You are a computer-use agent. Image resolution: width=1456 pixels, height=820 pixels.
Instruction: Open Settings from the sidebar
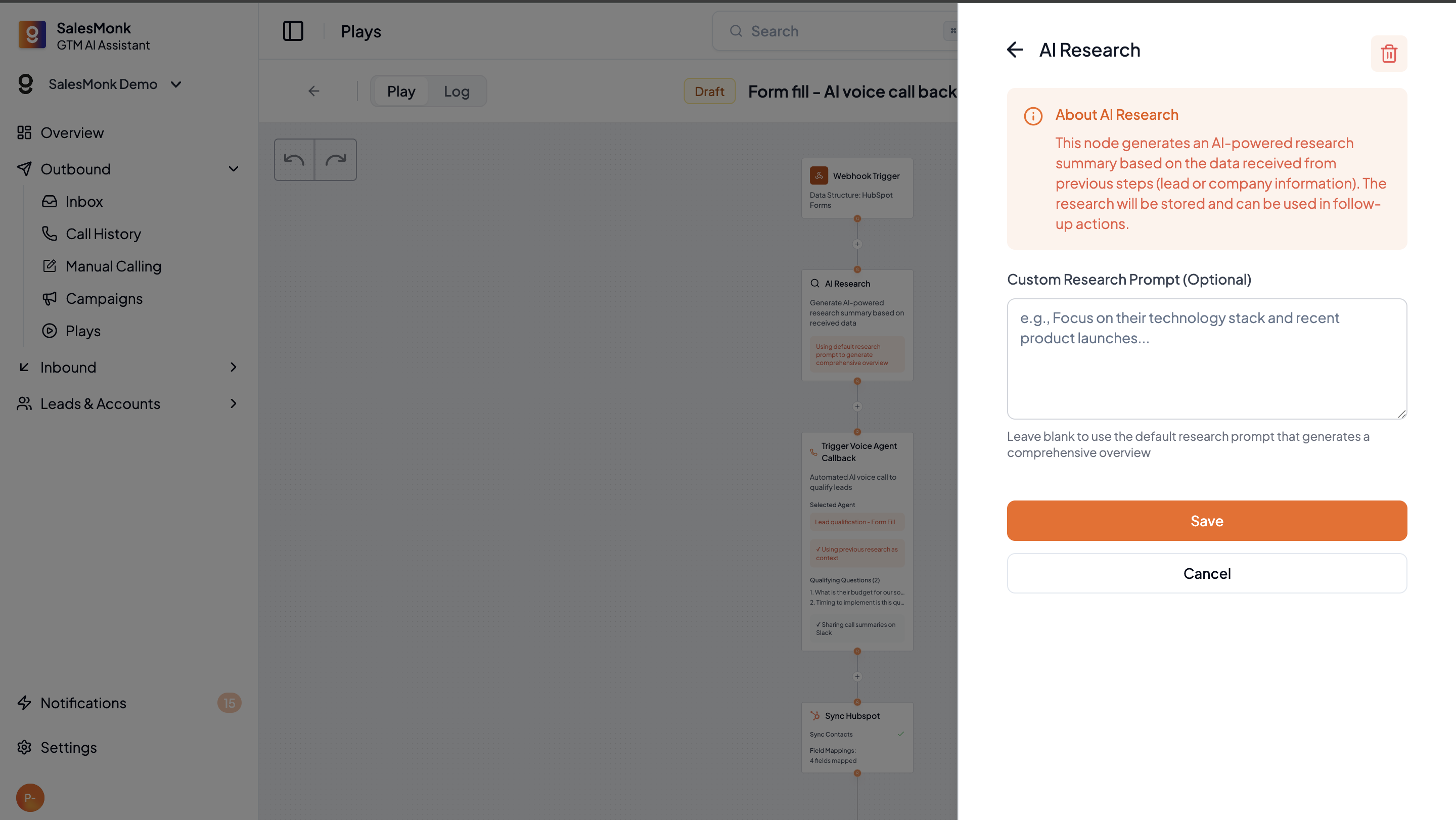coord(68,747)
